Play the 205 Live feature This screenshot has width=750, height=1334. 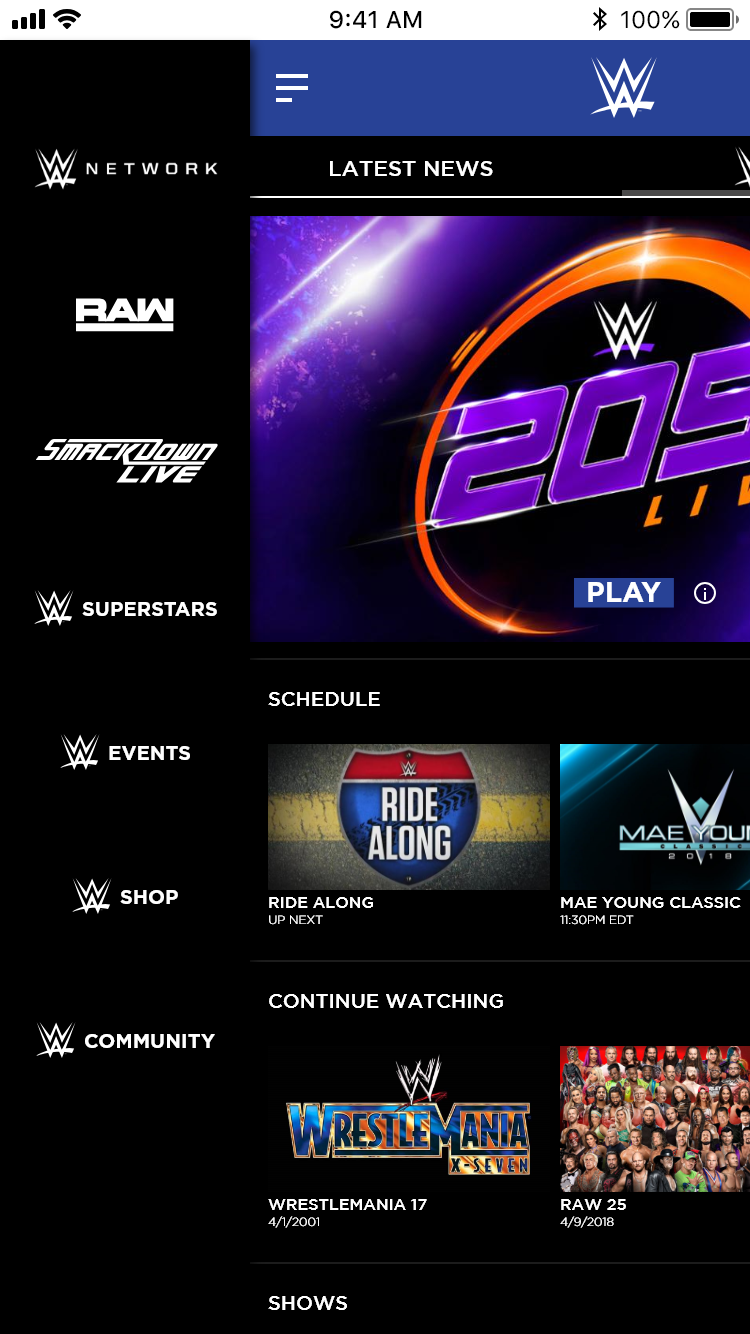coord(623,593)
